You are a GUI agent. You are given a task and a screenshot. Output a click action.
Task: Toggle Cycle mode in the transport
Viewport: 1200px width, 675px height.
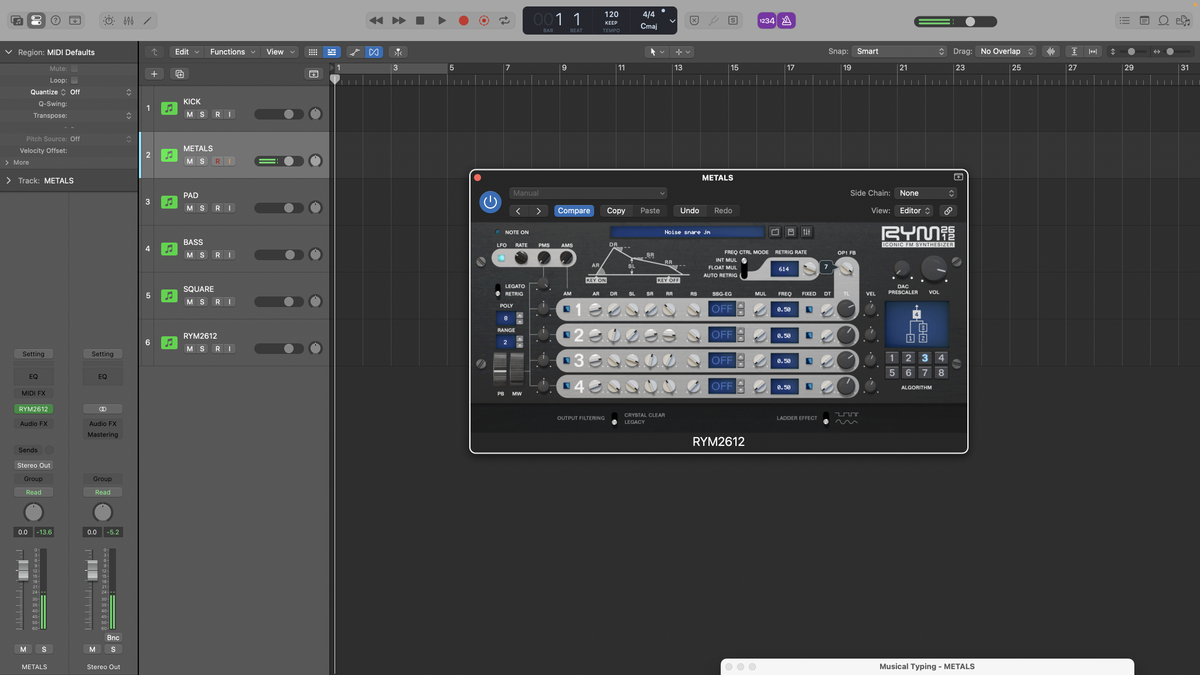coord(505,20)
